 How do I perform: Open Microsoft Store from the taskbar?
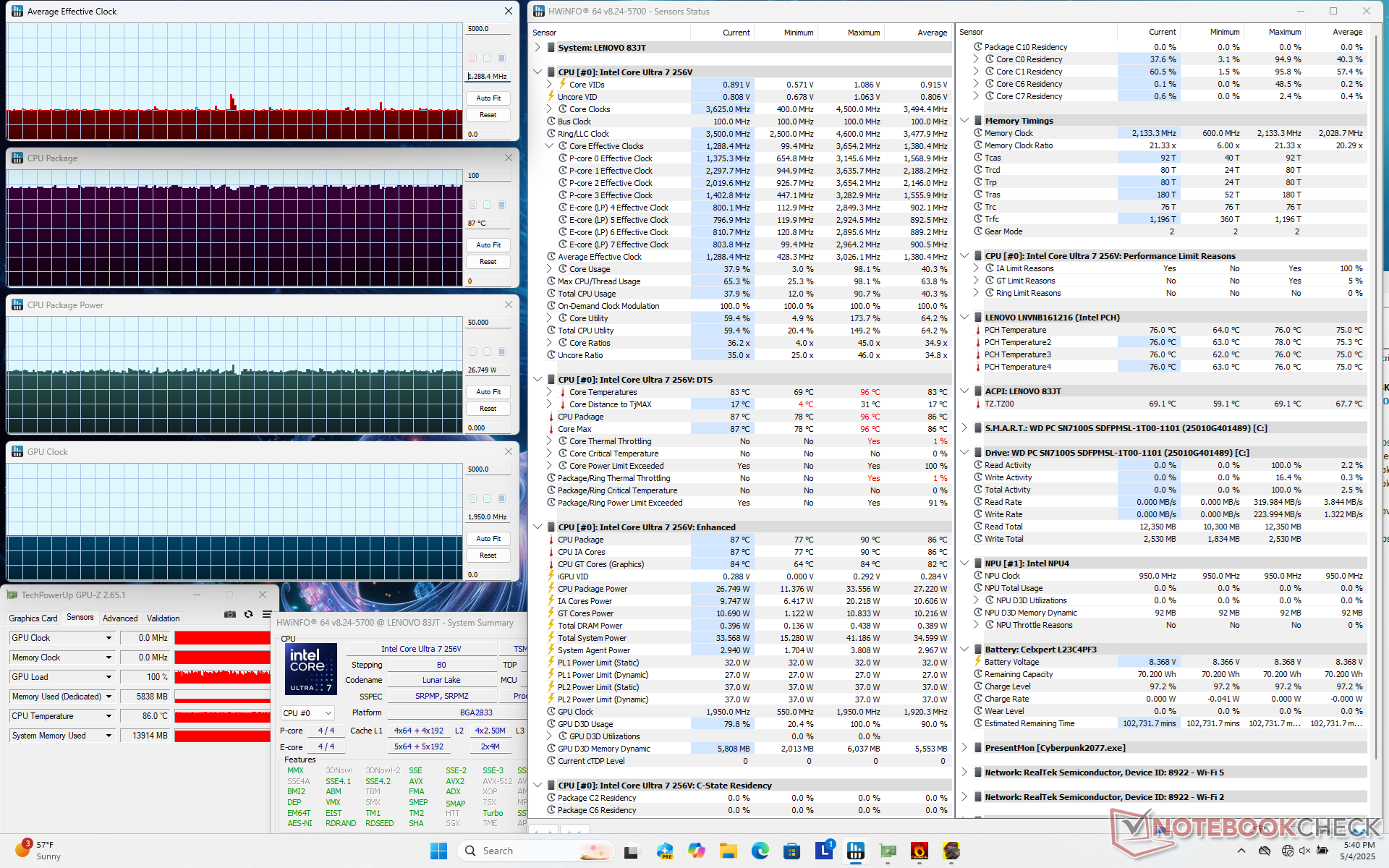point(791,851)
